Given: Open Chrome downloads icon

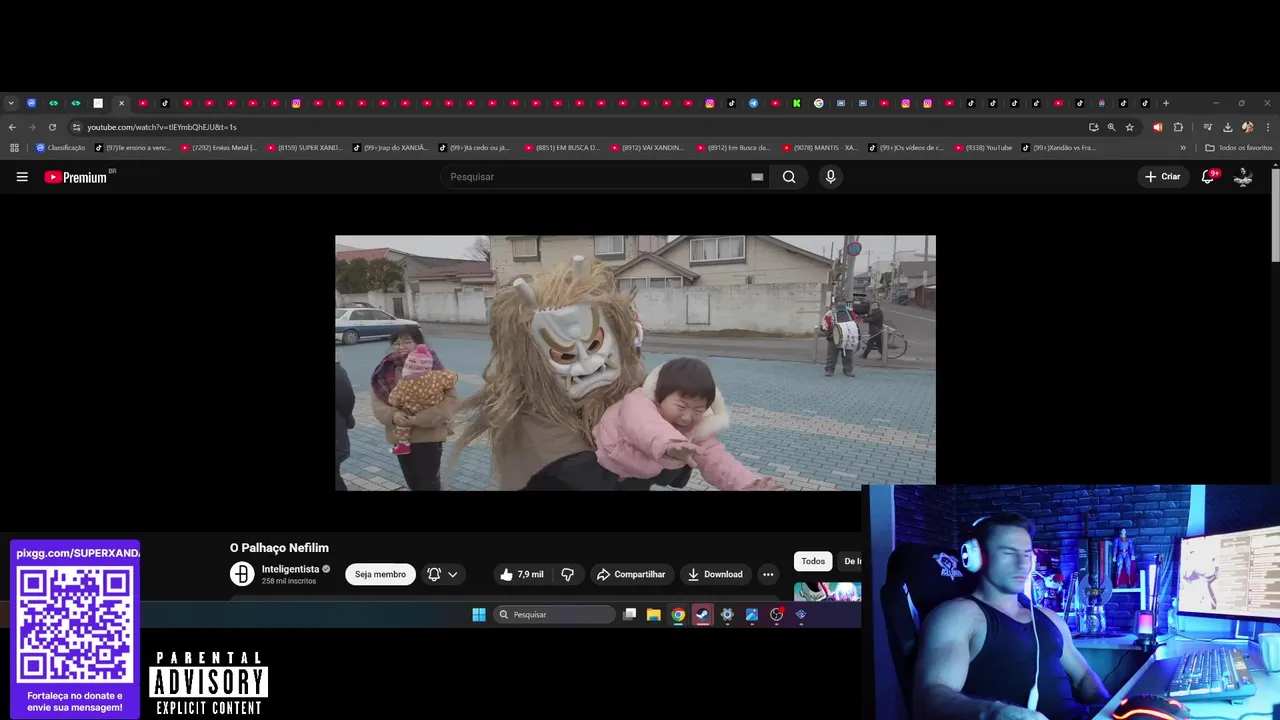Looking at the screenshot, I should point(1227,127).
